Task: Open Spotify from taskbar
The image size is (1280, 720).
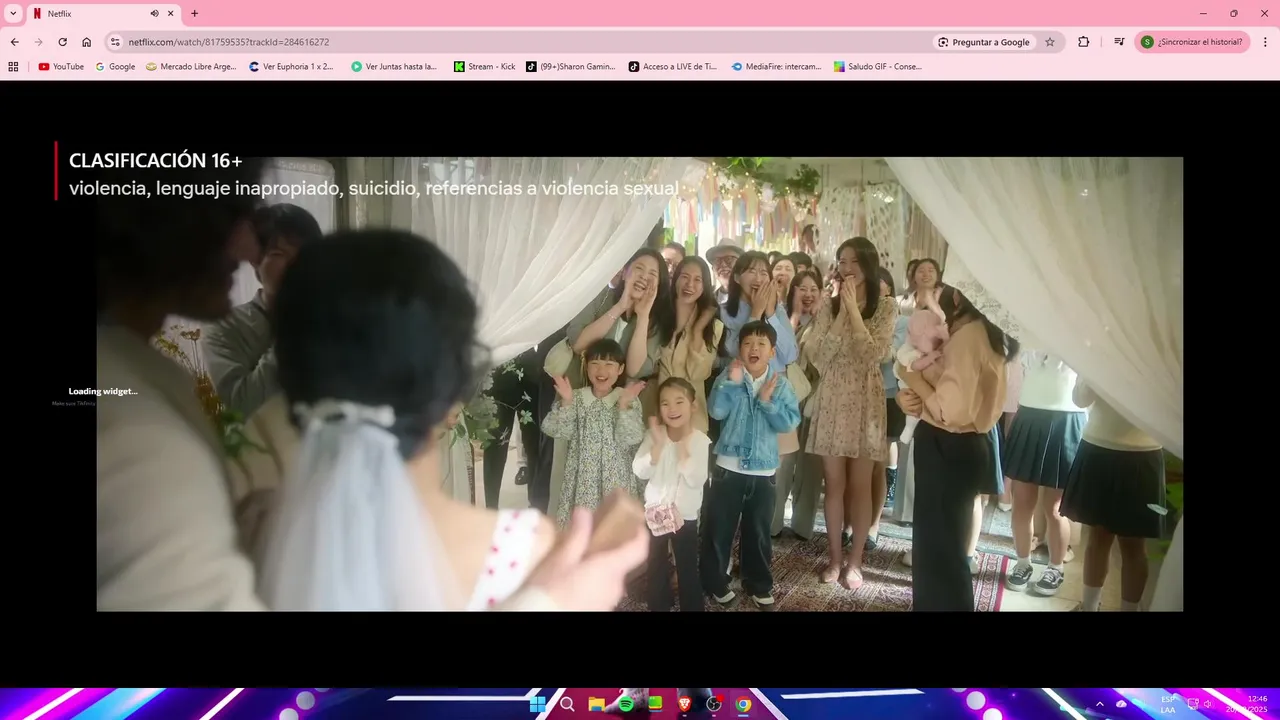Action: pos(626,704)
